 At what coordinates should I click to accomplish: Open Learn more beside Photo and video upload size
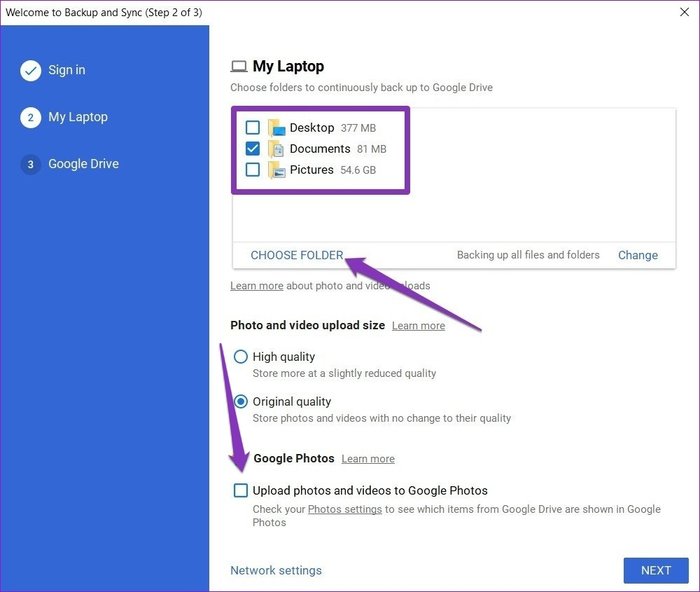(418, 326)
